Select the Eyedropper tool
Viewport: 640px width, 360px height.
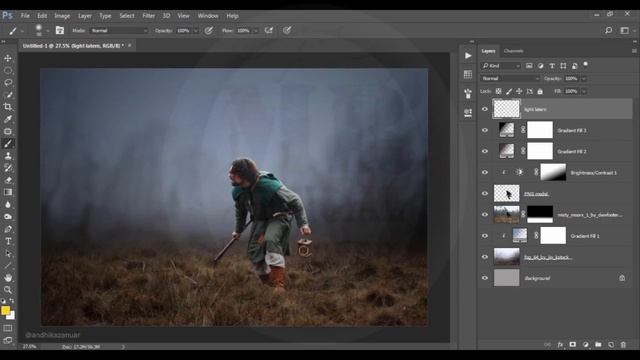click(x=8, y=119)
